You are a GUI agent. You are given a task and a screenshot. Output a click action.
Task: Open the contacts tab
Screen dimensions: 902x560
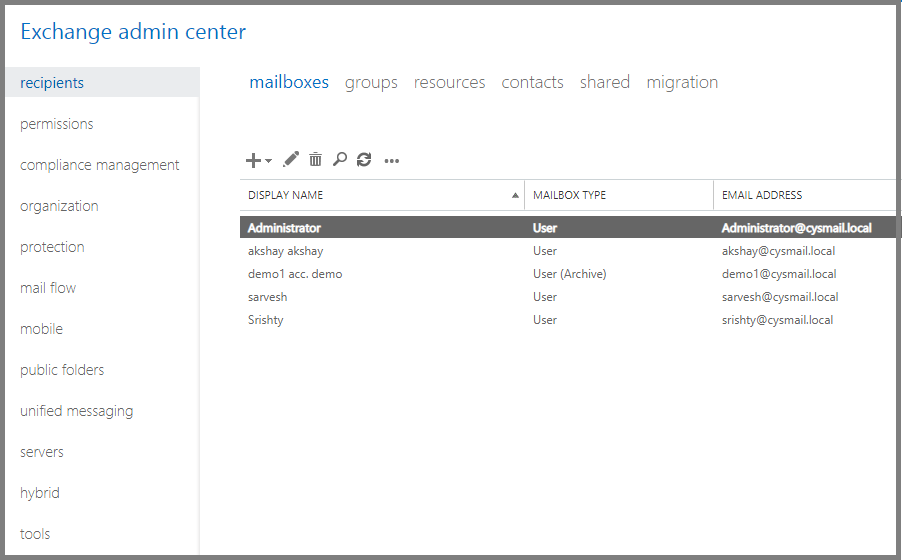coord(532,82)
